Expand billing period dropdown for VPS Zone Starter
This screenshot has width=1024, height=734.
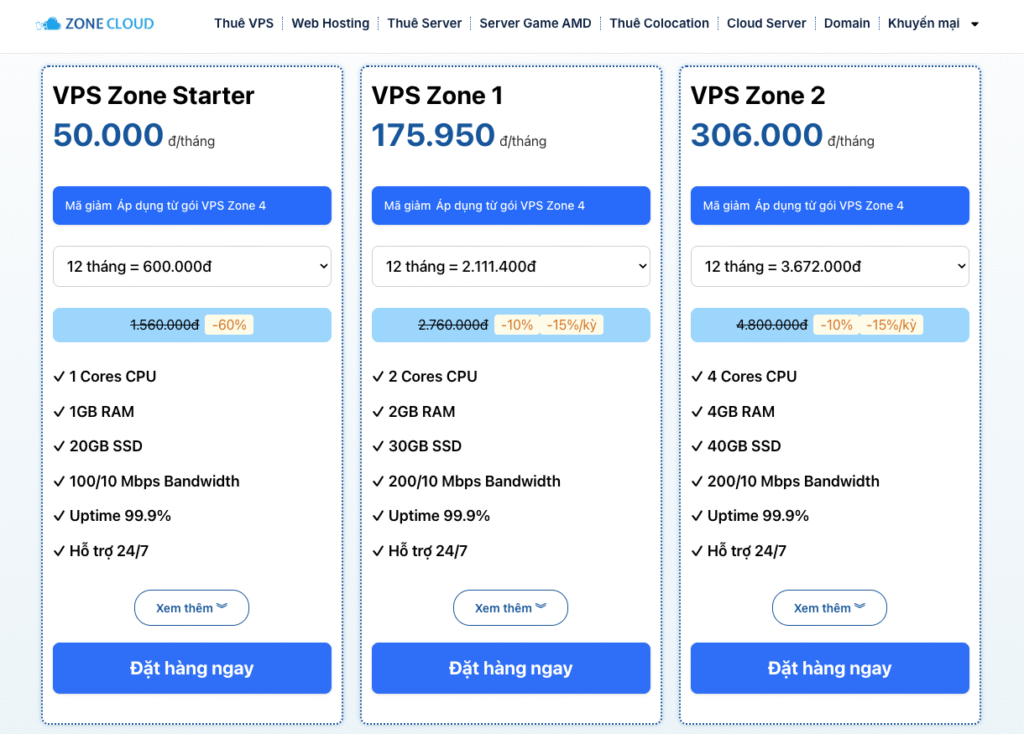point(191,267)
